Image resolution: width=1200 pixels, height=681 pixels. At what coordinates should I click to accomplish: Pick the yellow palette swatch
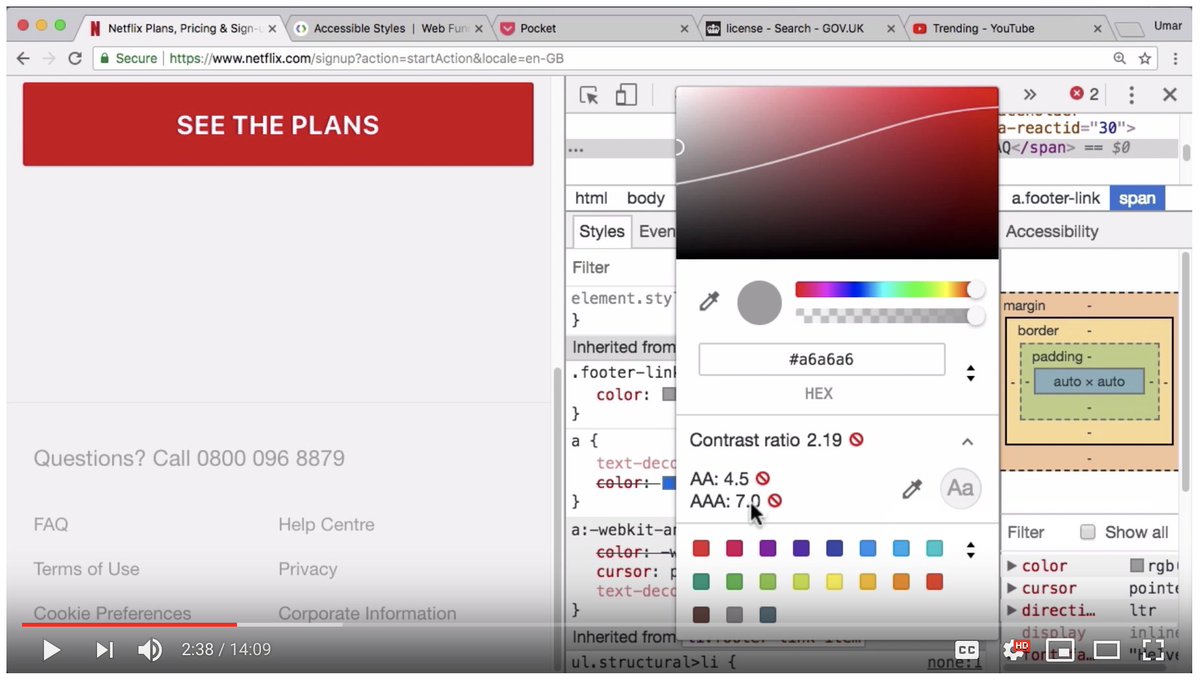pyautogui.click(x=835, y=581)
